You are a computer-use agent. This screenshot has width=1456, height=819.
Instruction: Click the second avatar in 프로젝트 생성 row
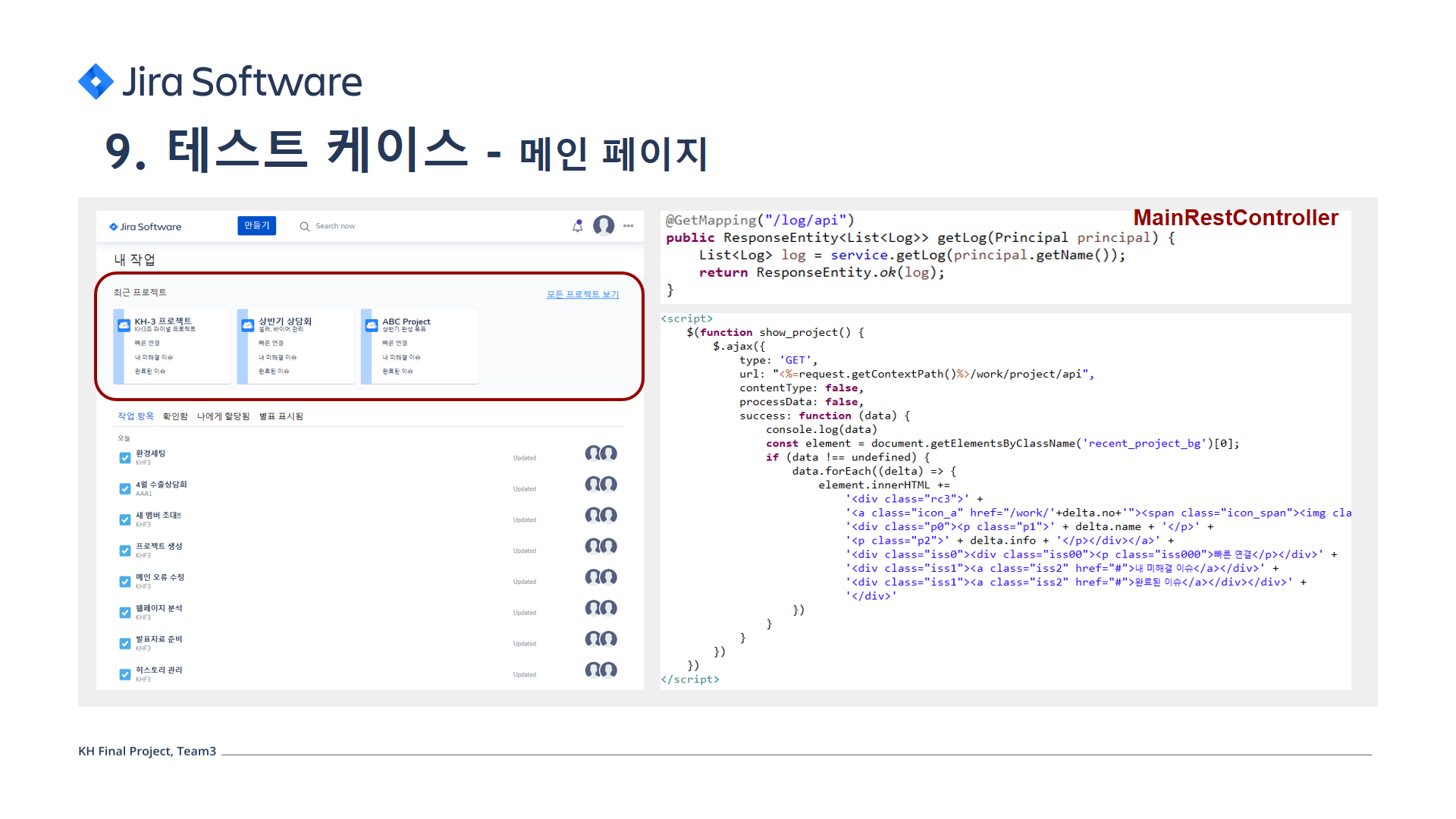609,547
